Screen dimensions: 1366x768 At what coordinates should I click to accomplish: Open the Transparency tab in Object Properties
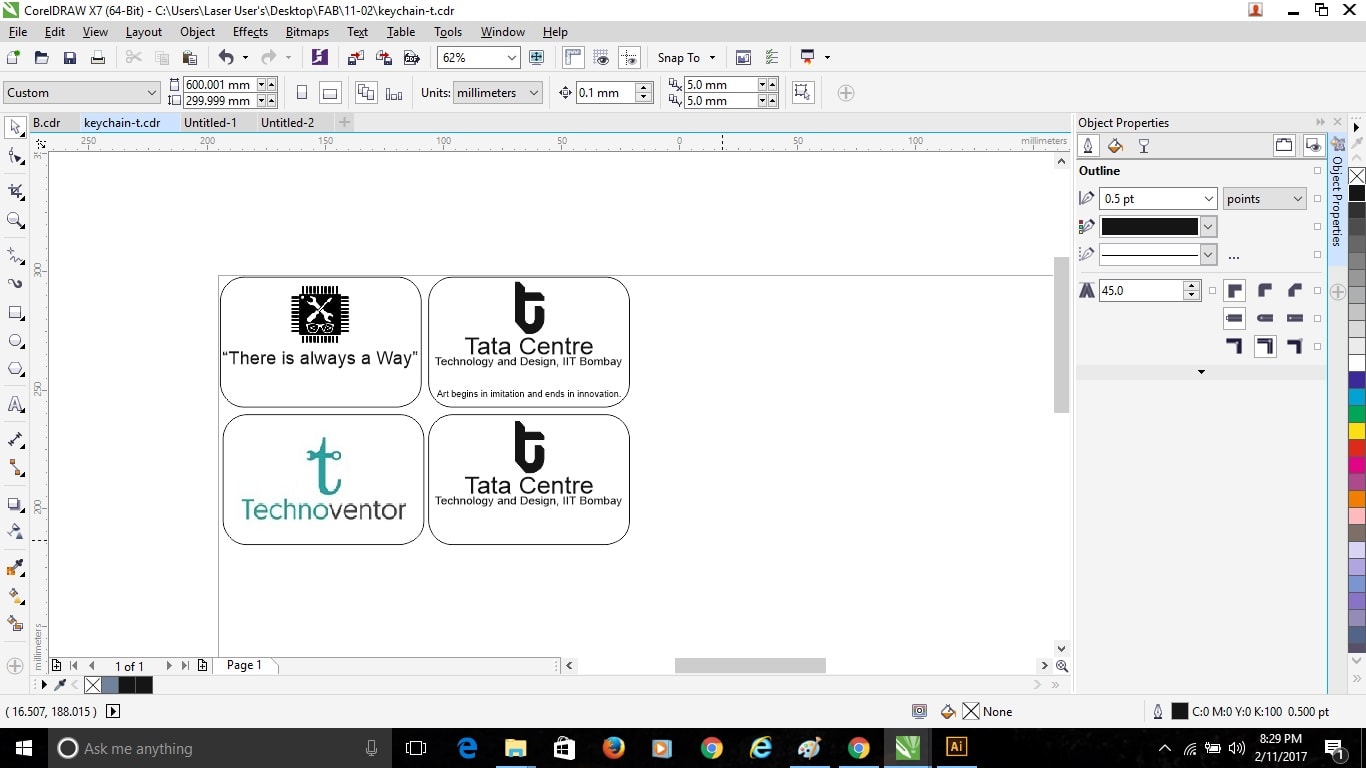pyautogui.click(x=1144, y=146)
